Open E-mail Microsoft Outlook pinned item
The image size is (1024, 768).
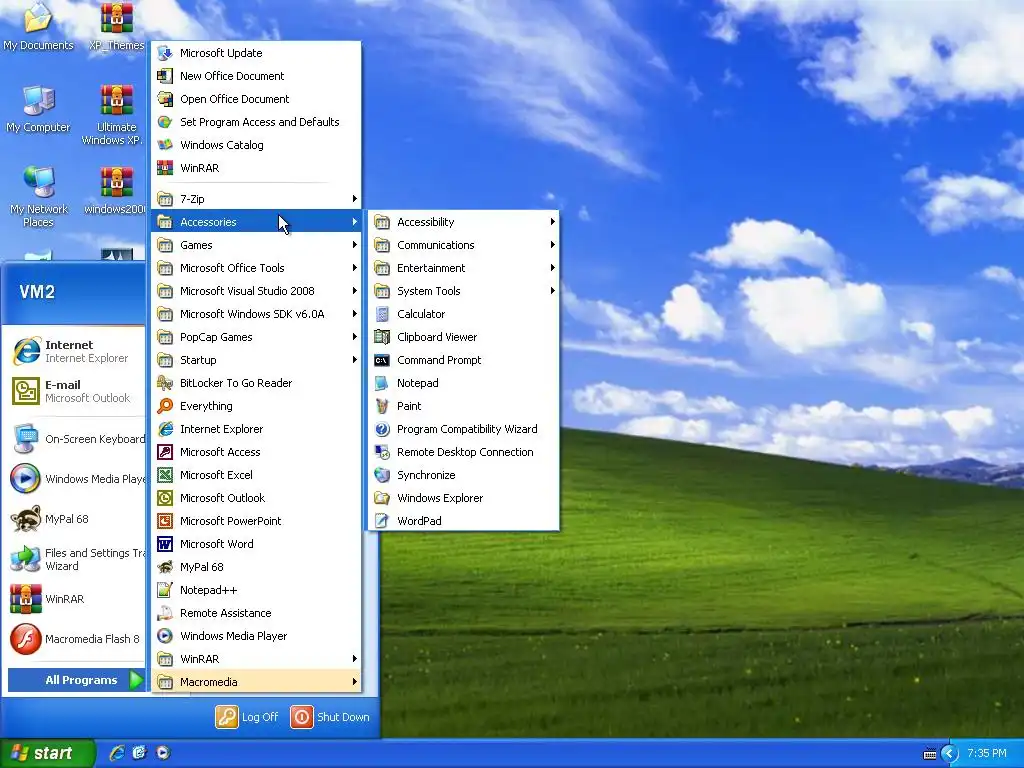tap(76, 391)
